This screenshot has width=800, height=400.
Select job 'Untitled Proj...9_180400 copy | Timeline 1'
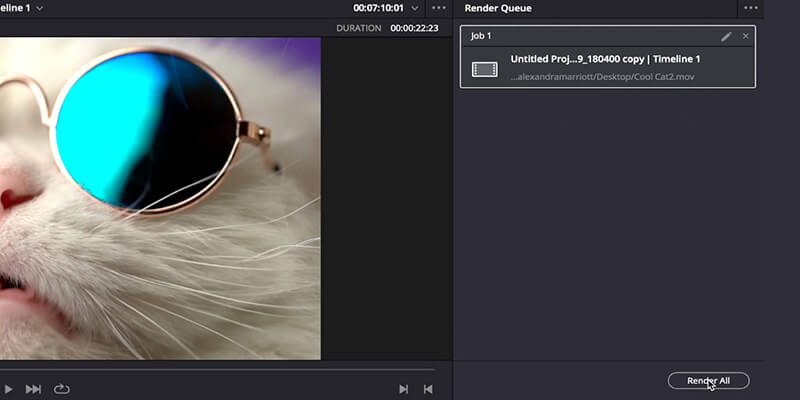click(605, 59)
